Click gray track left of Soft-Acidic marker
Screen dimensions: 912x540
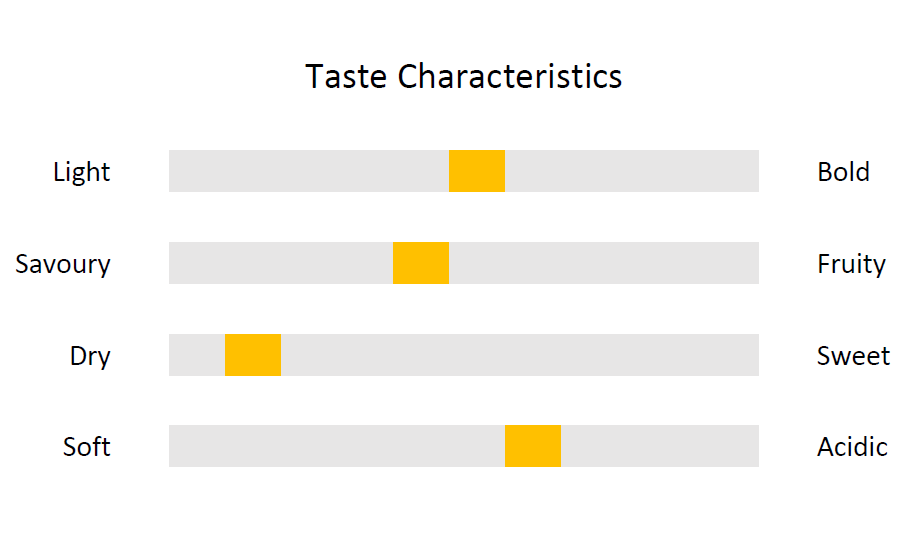[x=337, y=446]
